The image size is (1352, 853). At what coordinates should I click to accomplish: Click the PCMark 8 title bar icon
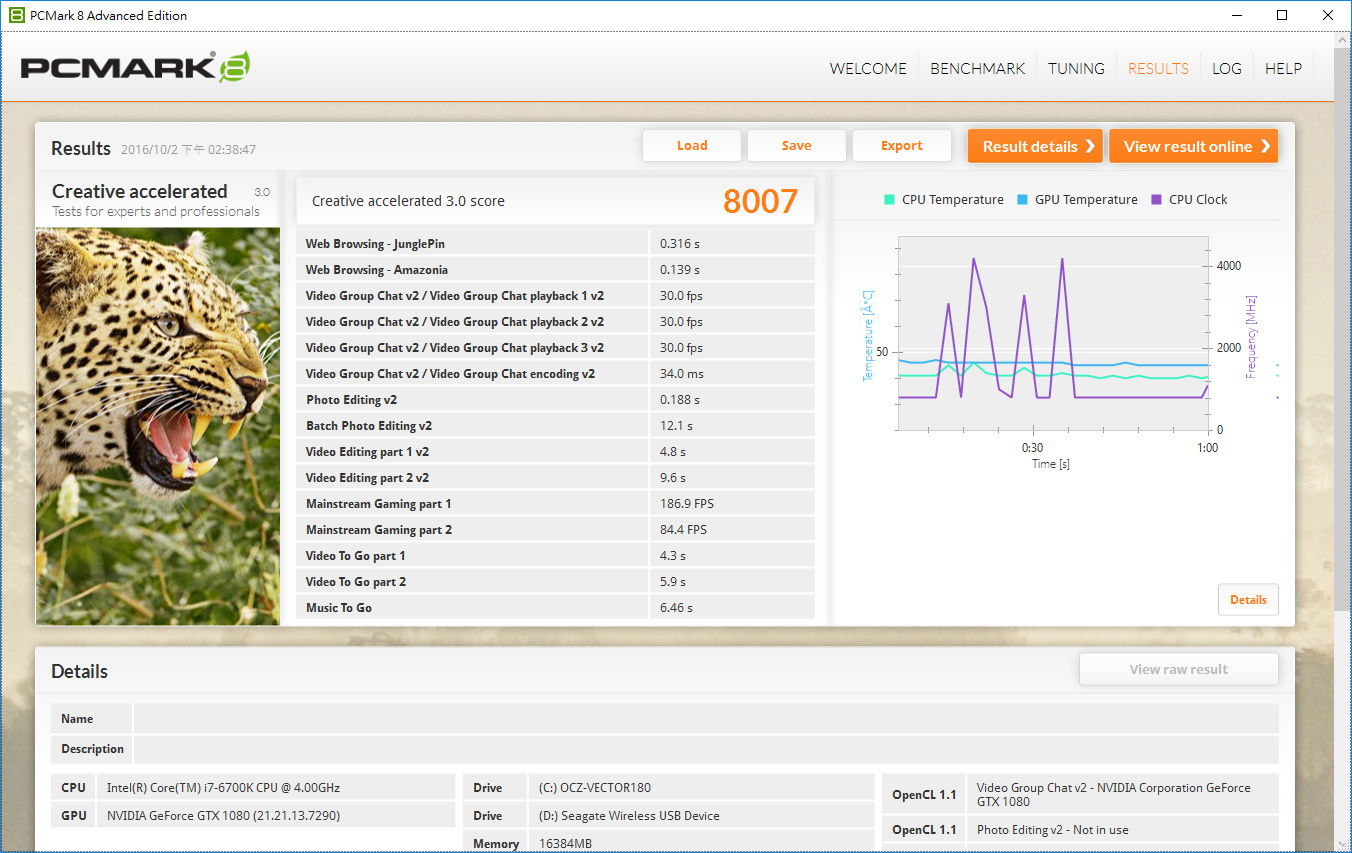(x=16, y=15)
